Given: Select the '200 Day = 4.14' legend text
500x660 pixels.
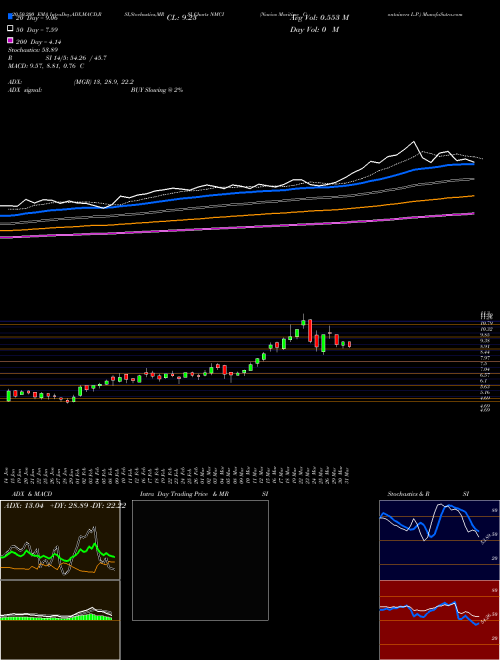Looking at the screenshot, I should click(x=39, y=42).
